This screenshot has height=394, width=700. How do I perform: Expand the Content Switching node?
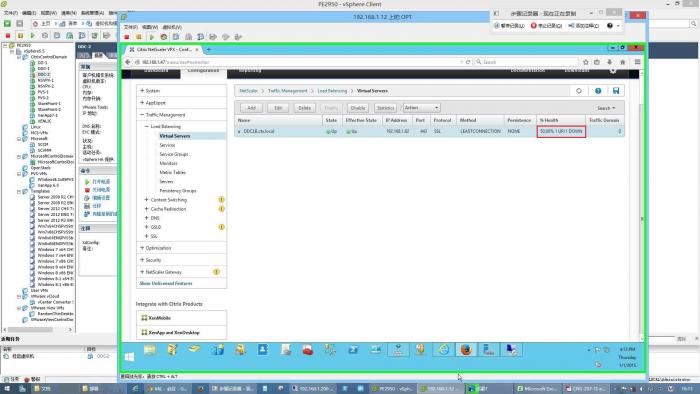click(146, 200)
